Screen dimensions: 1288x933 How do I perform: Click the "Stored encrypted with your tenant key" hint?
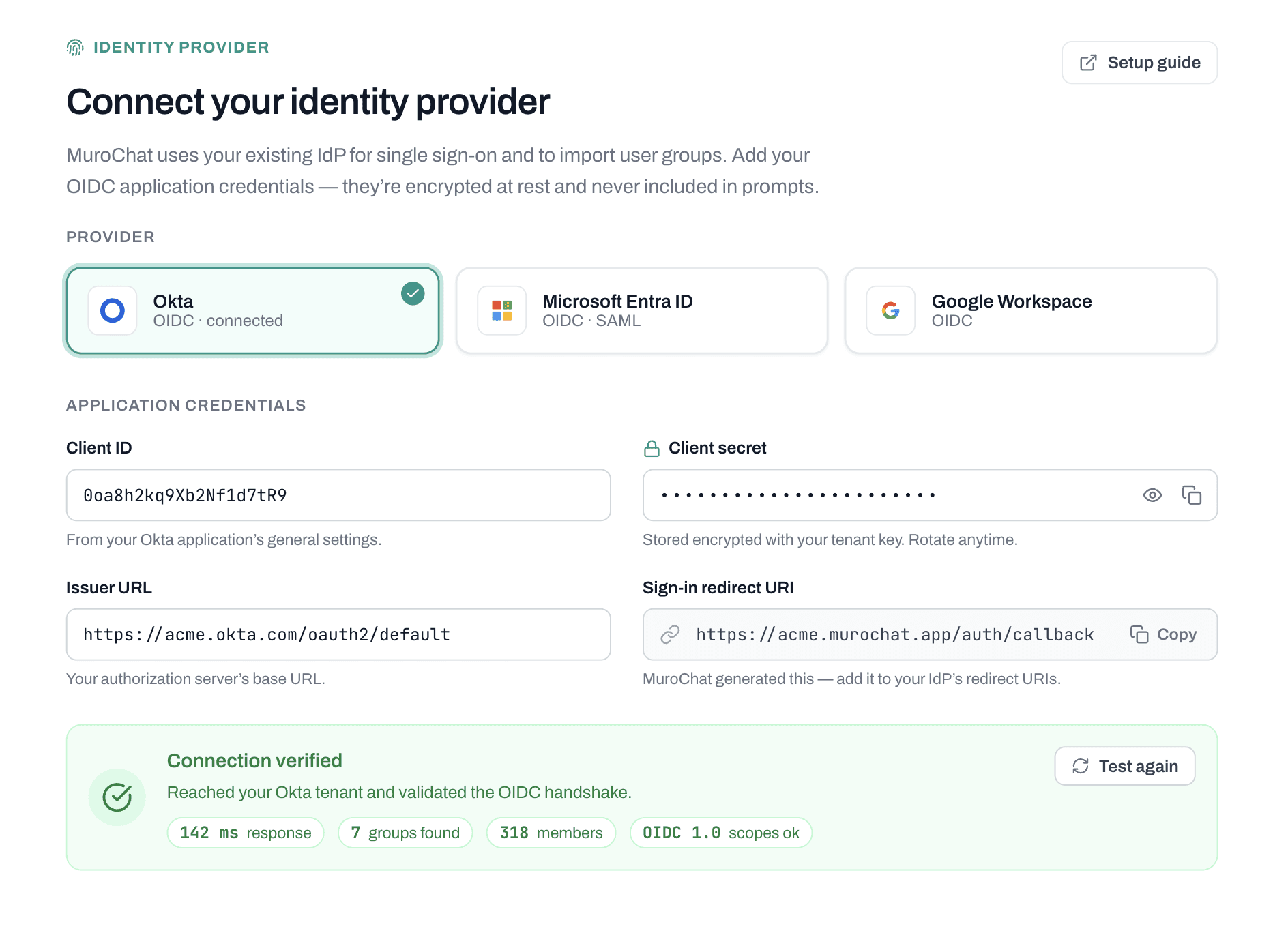(x=830, y=539)
